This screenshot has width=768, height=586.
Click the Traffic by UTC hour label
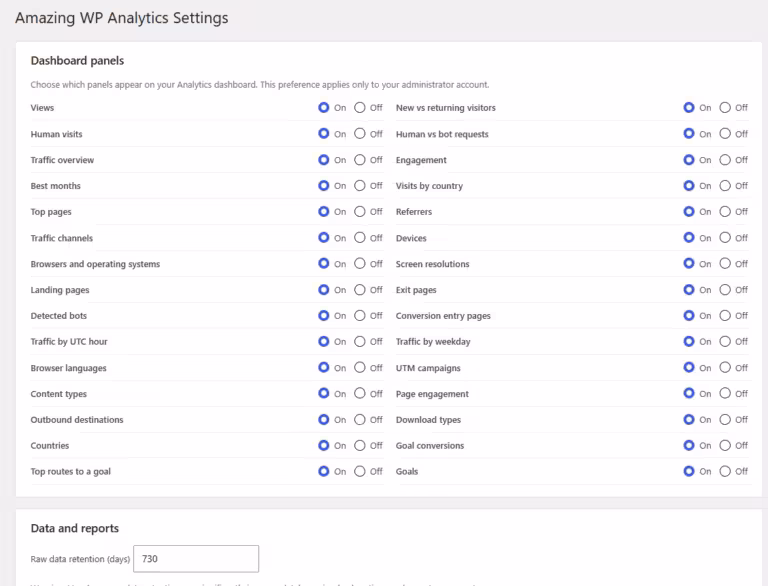[69, 342]
